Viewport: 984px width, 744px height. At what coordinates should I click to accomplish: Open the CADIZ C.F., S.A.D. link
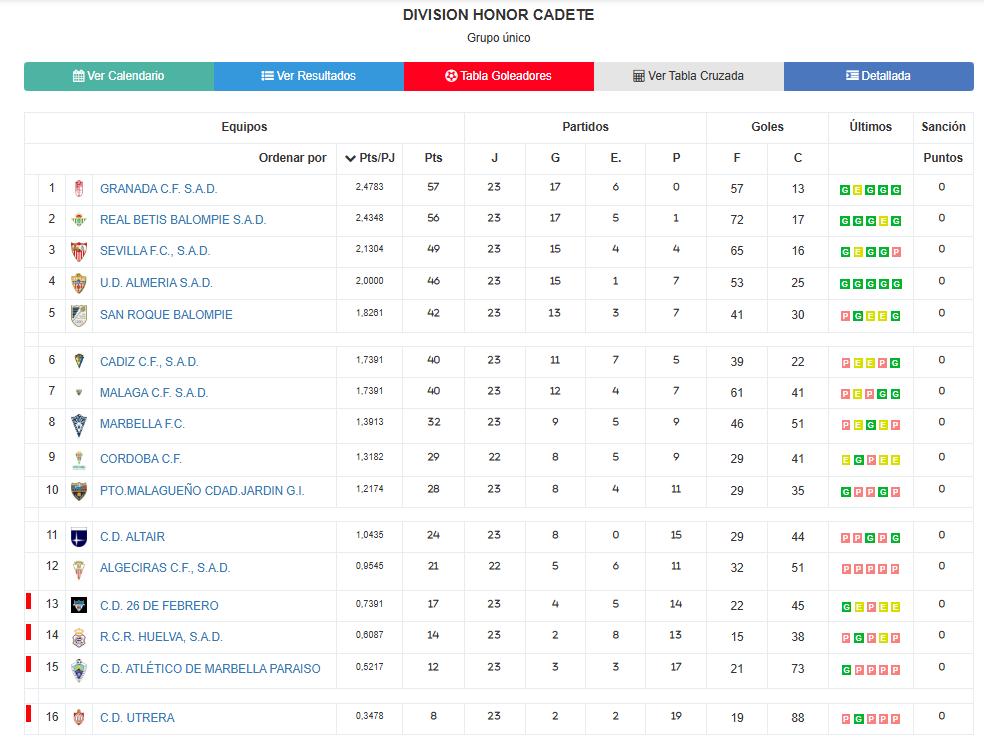149,362
